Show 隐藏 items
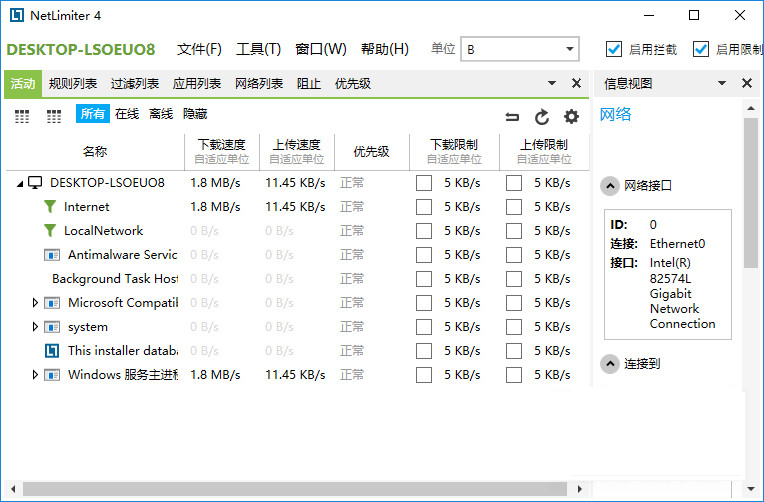764x502 pixels. click(195, 114)
